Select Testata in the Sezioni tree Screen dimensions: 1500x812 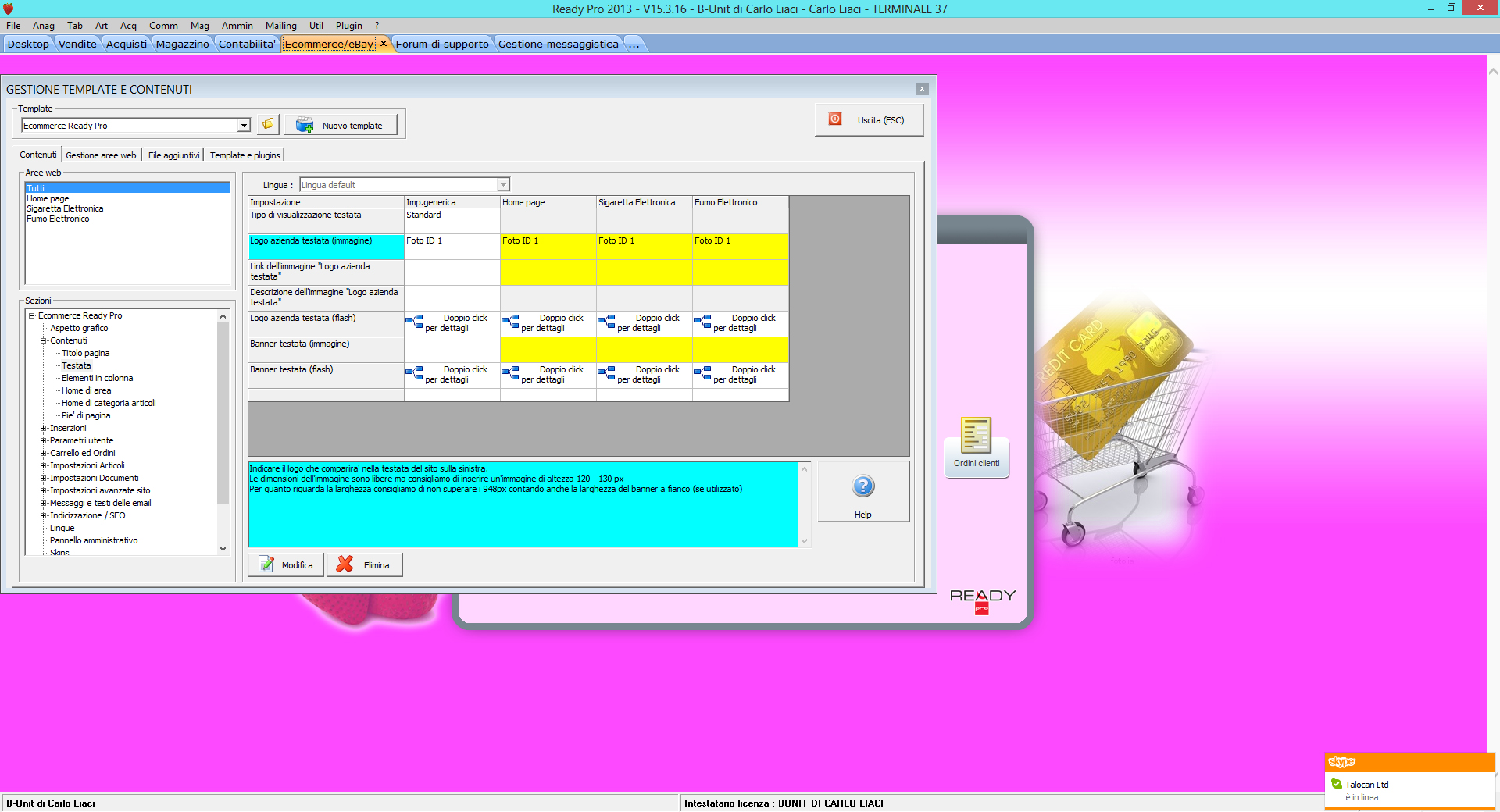pyautogui.click(x=76, y=365)
